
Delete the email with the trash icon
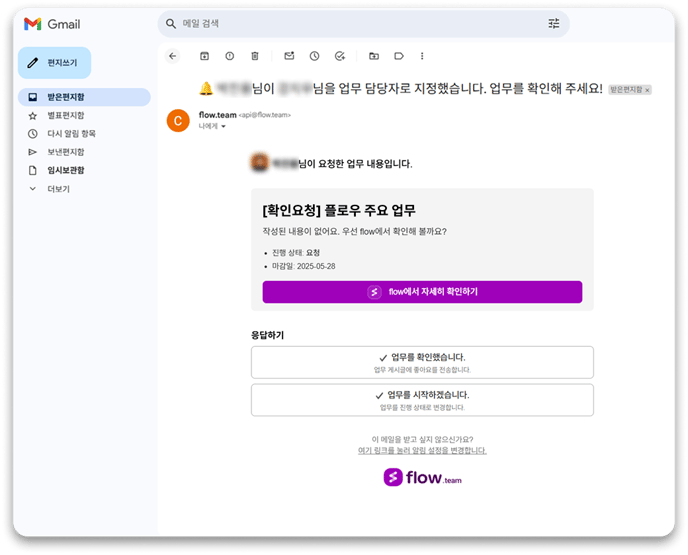pos(255,56)
